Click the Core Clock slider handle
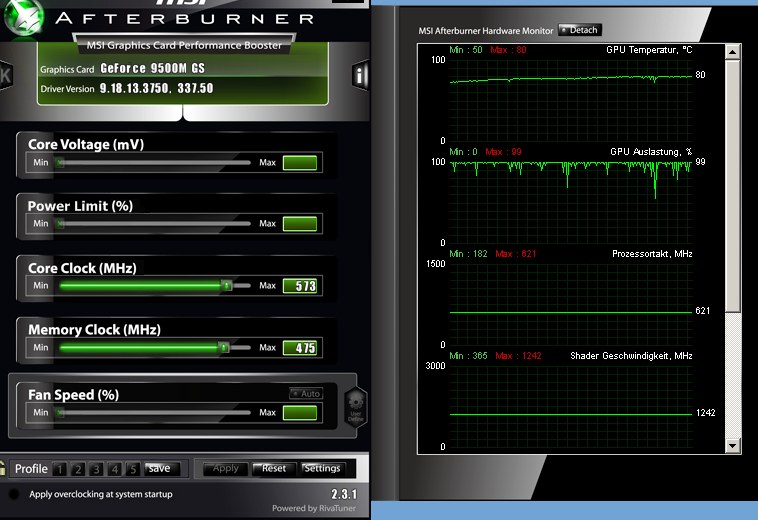This screenshot has width=758, height=520. coord(226,285)
